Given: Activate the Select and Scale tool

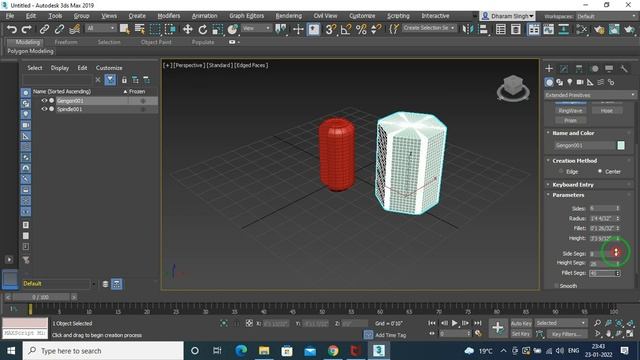Looking at the screenshot, I should tap(218, 29).
